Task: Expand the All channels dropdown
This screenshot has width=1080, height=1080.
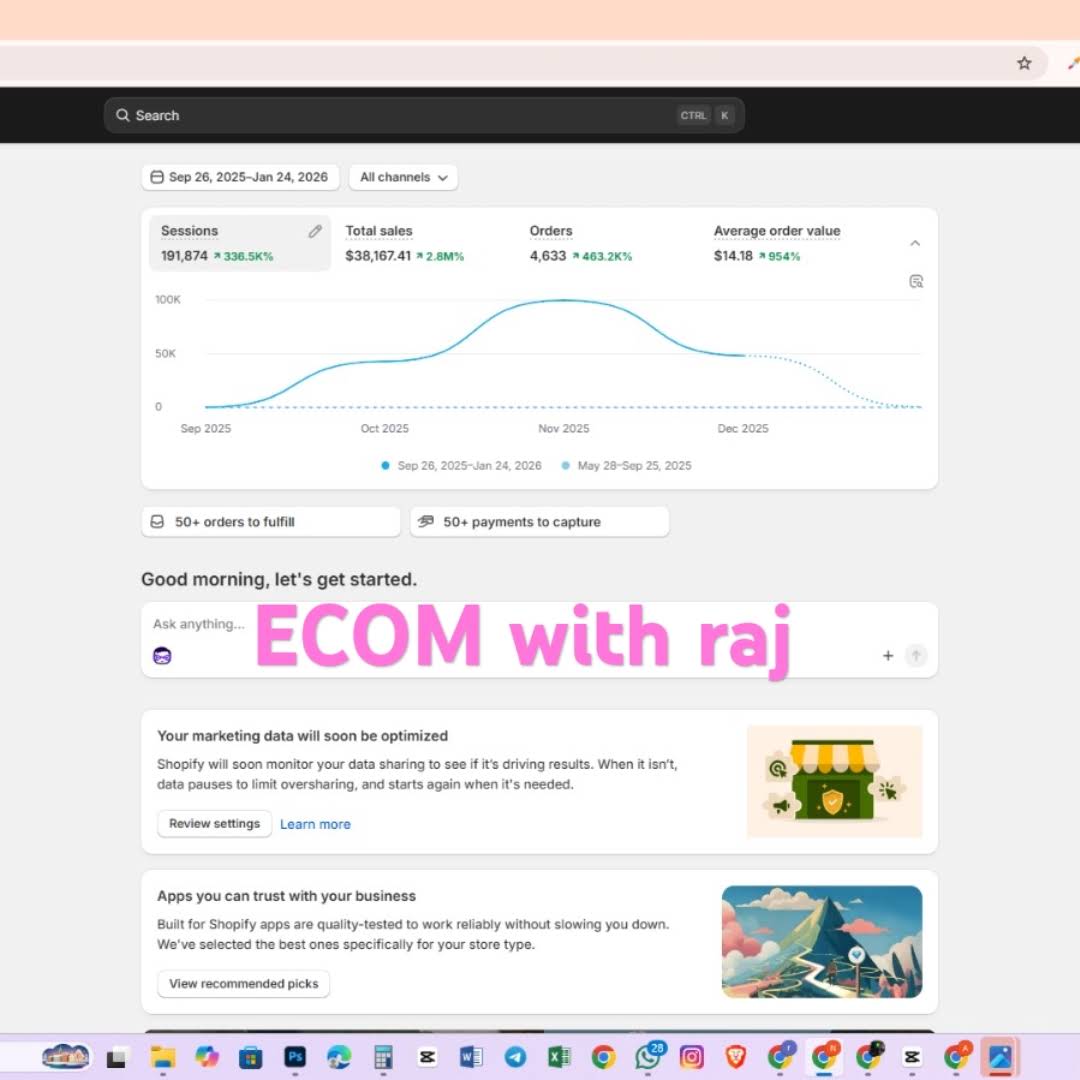Action: coord(403,177)
